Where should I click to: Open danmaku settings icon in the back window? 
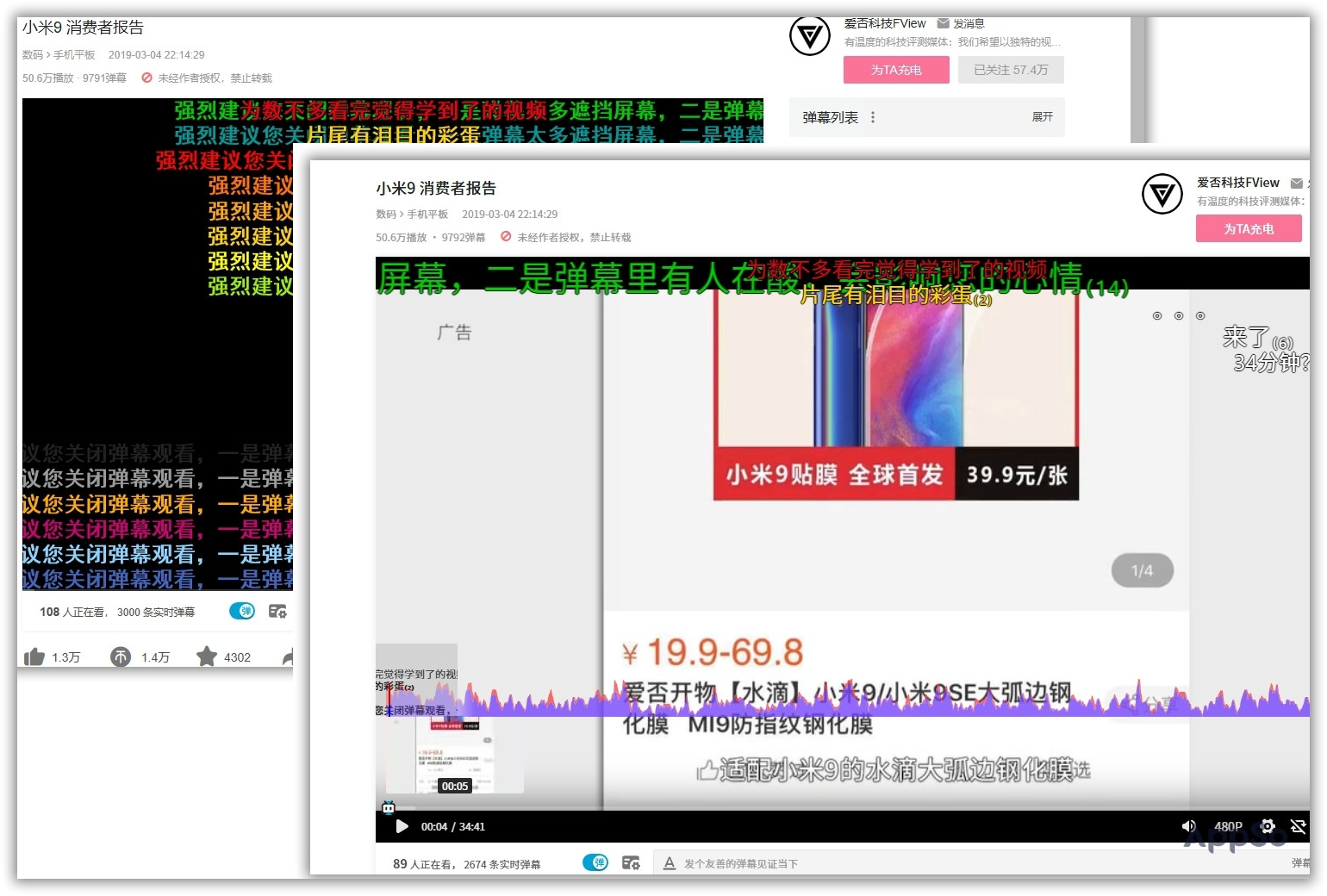tap(277, 611)
